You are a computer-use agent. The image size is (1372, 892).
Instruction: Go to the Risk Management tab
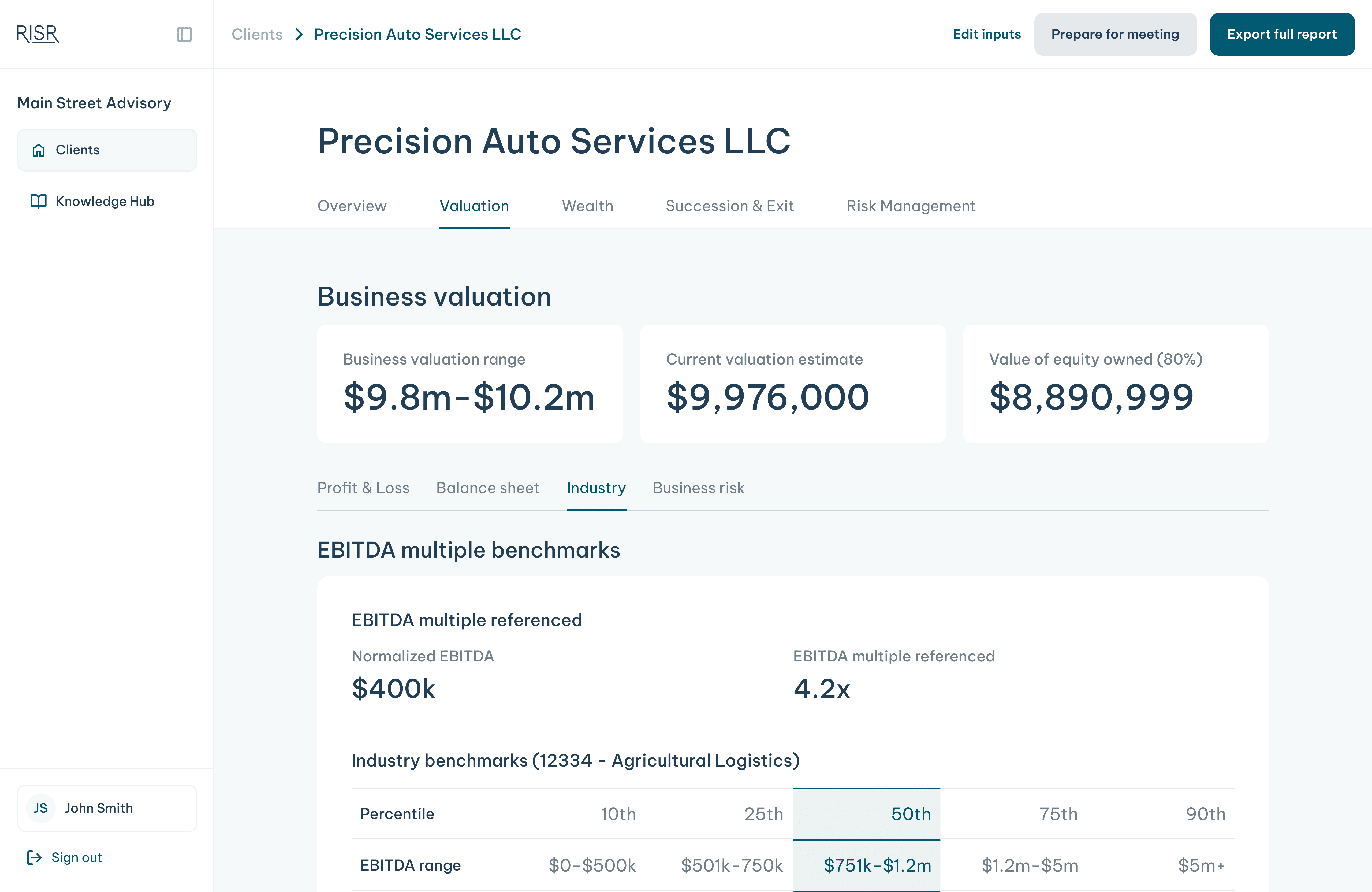pyautogui.click(x=911, y=206)
